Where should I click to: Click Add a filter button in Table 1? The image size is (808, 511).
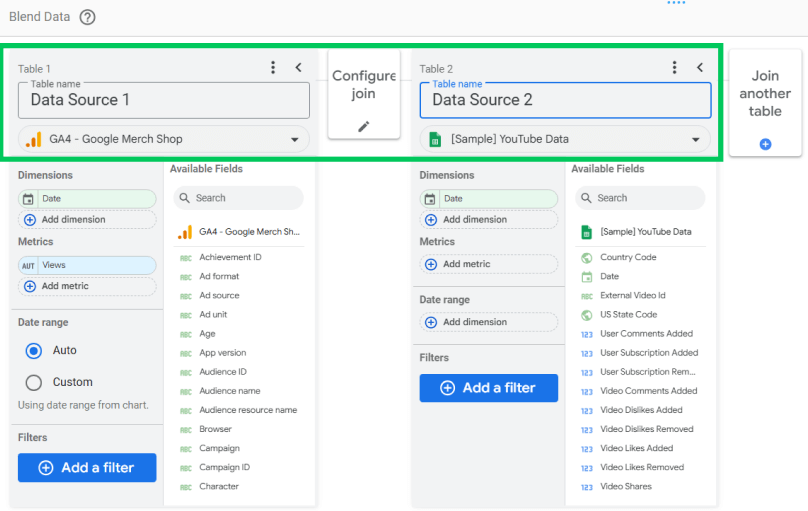(x=87, y=467)
